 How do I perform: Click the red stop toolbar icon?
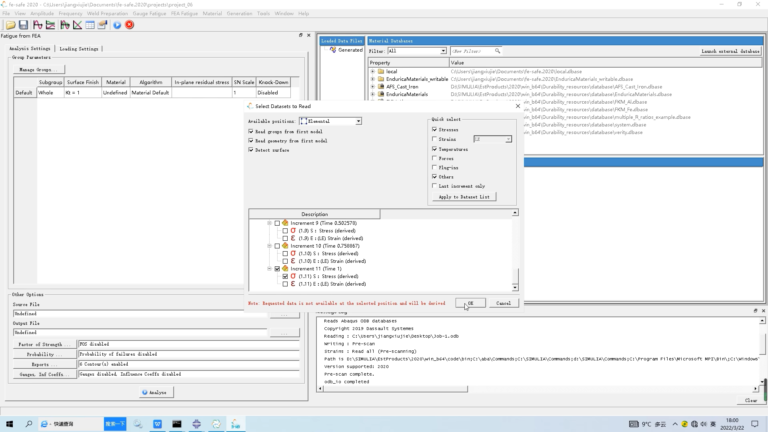[x=129, y=25]
